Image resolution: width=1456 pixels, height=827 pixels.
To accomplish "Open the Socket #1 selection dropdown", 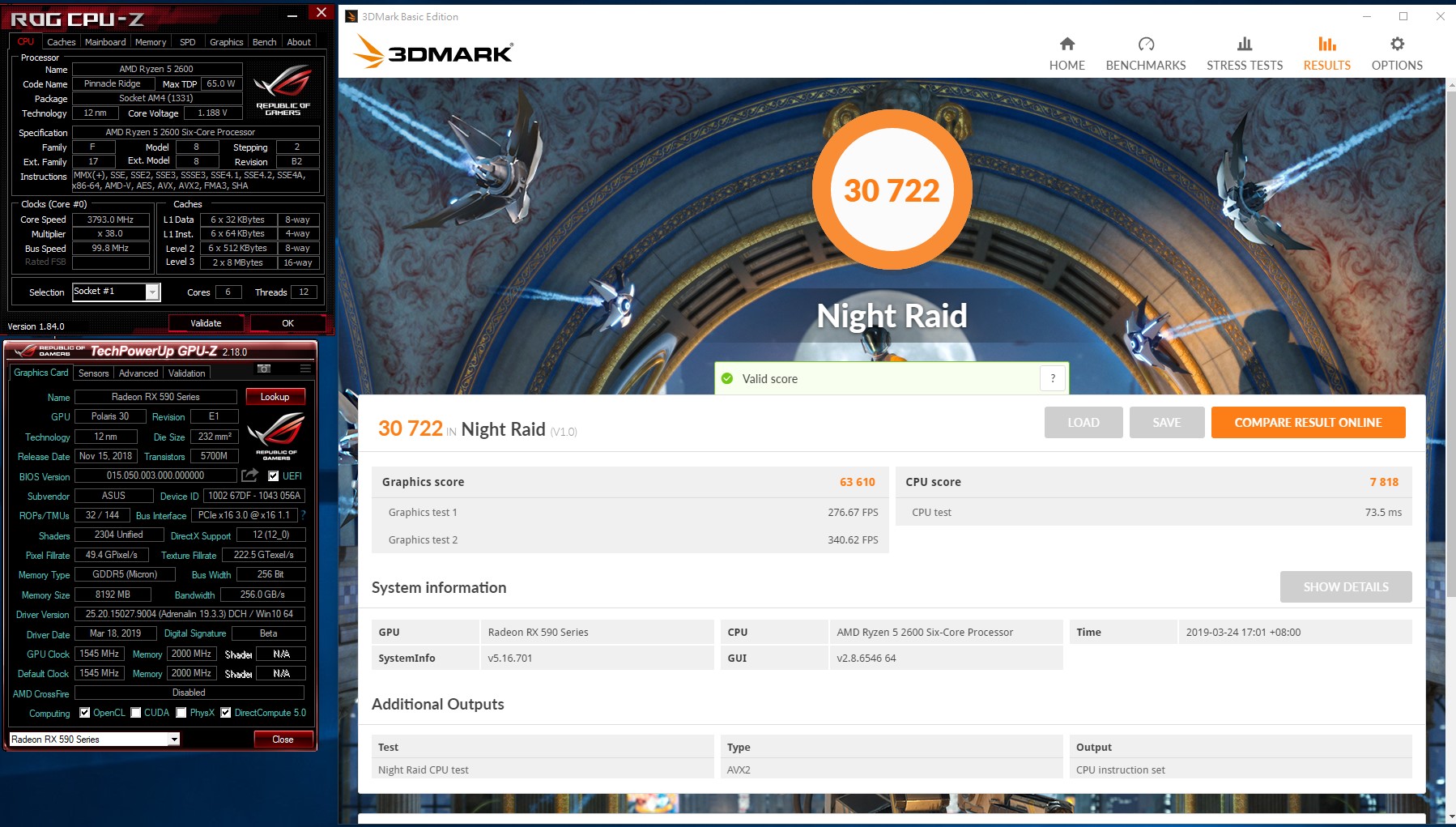I will (x=152, y=292).
